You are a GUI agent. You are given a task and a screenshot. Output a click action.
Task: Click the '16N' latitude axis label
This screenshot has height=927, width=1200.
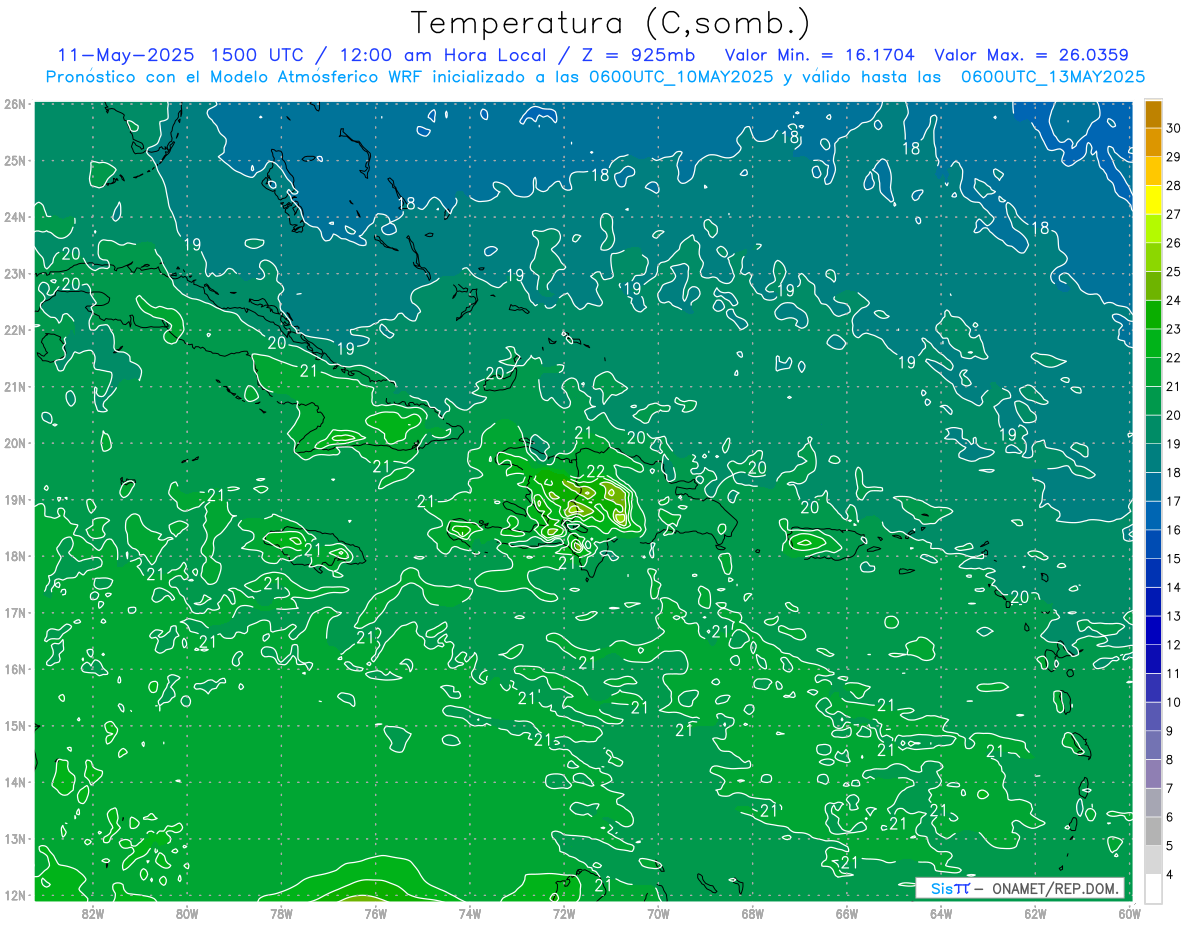pos(15,669)
